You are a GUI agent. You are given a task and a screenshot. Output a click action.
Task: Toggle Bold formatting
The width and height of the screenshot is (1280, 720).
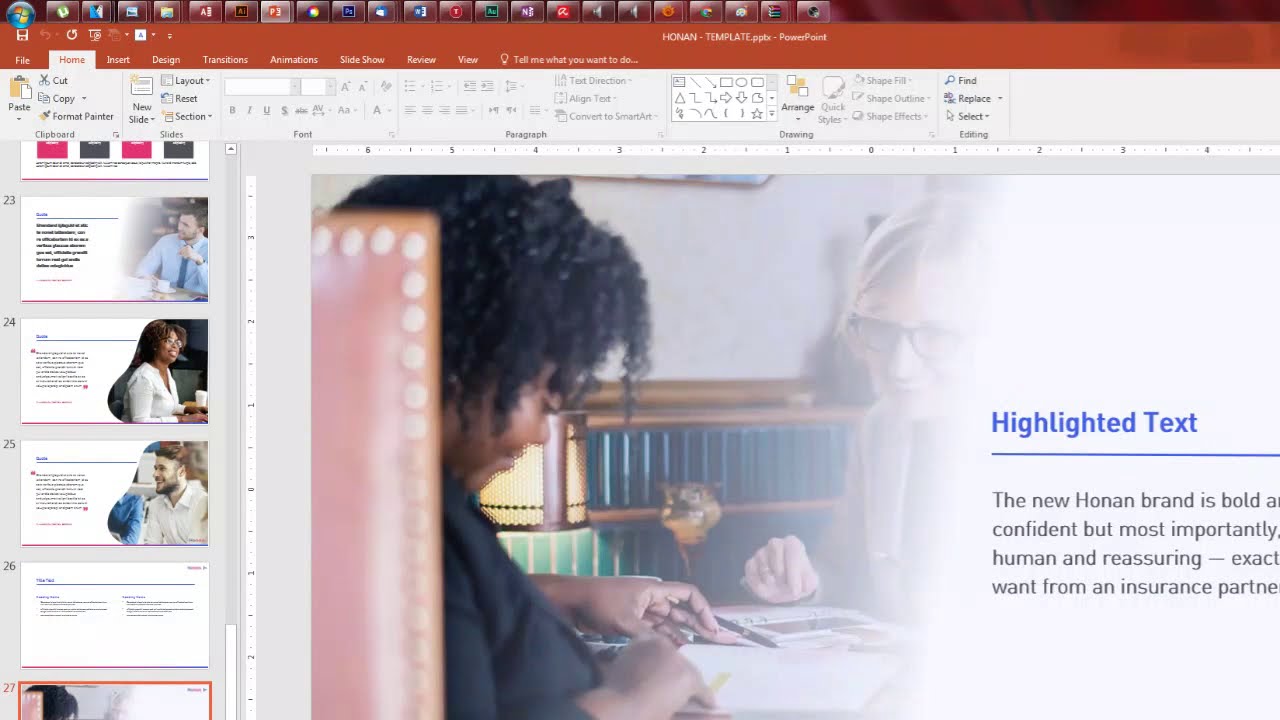click(x=232, y=110)
